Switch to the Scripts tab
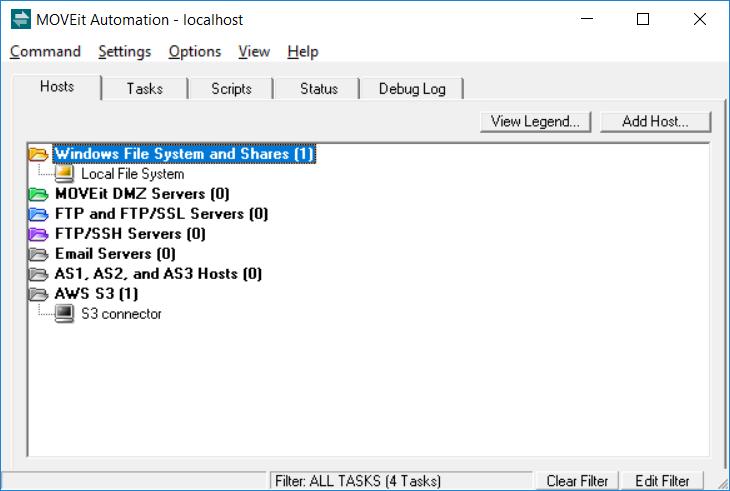Screen dimensions: 730x491 [231, 88]
